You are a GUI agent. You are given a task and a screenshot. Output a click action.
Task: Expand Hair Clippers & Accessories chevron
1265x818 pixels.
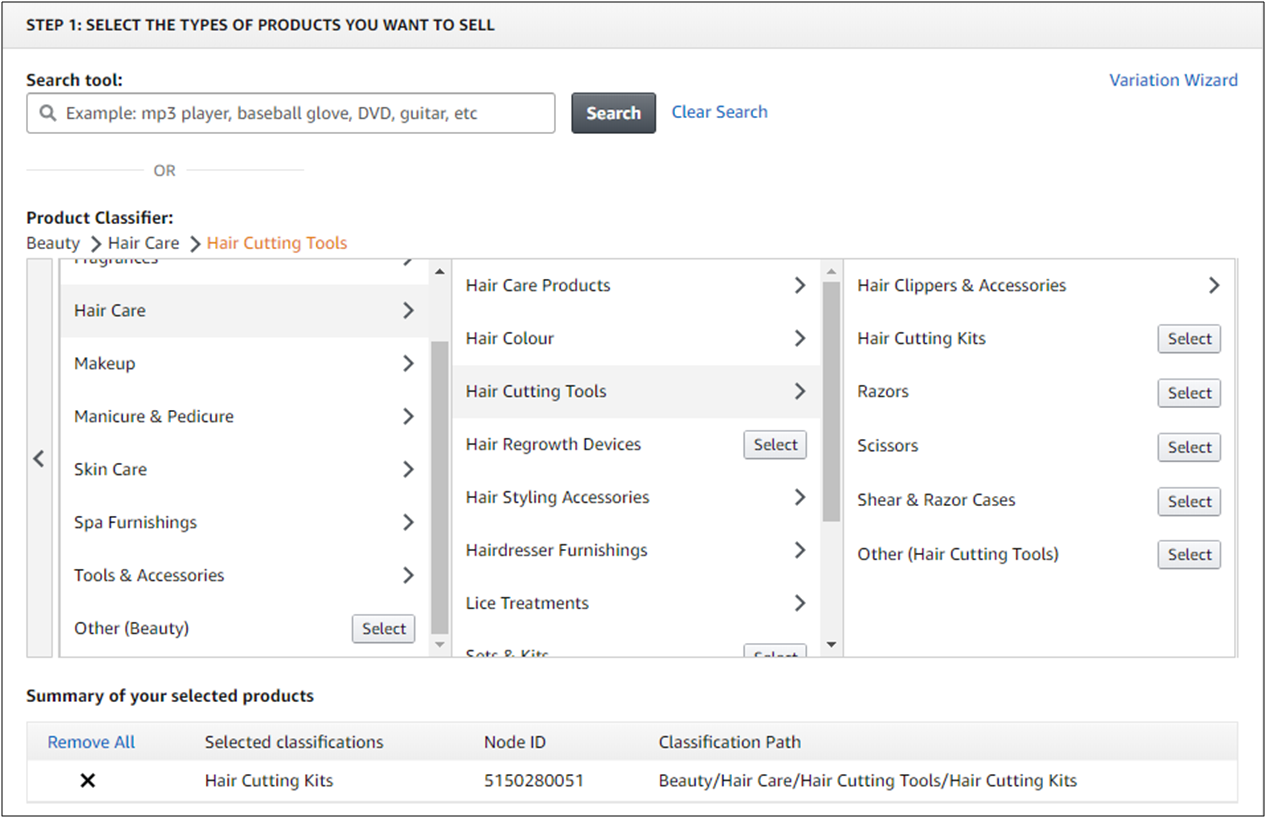click(1213, 286)
